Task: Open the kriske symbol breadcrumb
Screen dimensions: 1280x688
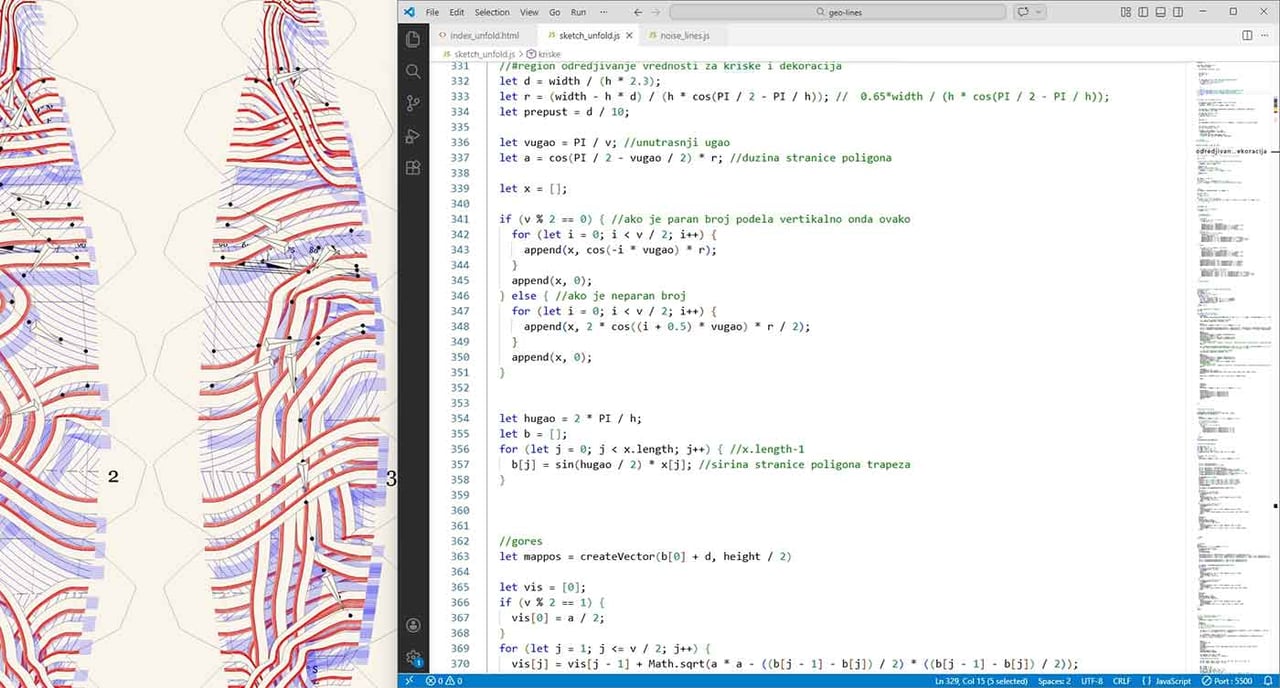Action: tap(544, 53)
